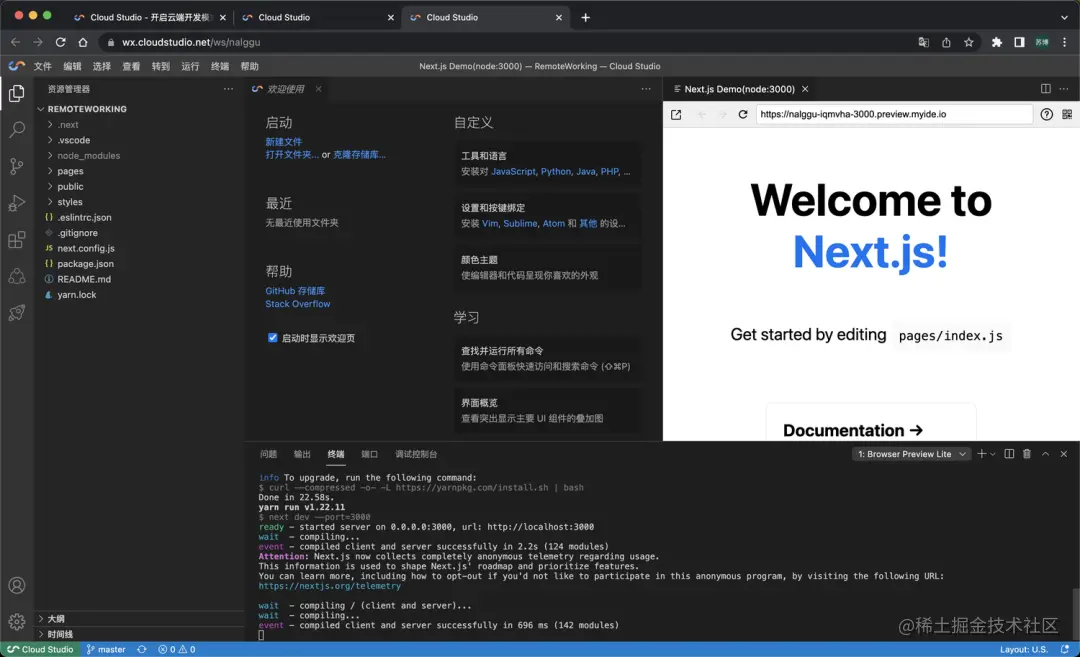Viewport: 1080px width, 657px height.
Task: Click the nextjs.org/telemetry terminal link
Action: pyautogui.click(x=329, y=586)
